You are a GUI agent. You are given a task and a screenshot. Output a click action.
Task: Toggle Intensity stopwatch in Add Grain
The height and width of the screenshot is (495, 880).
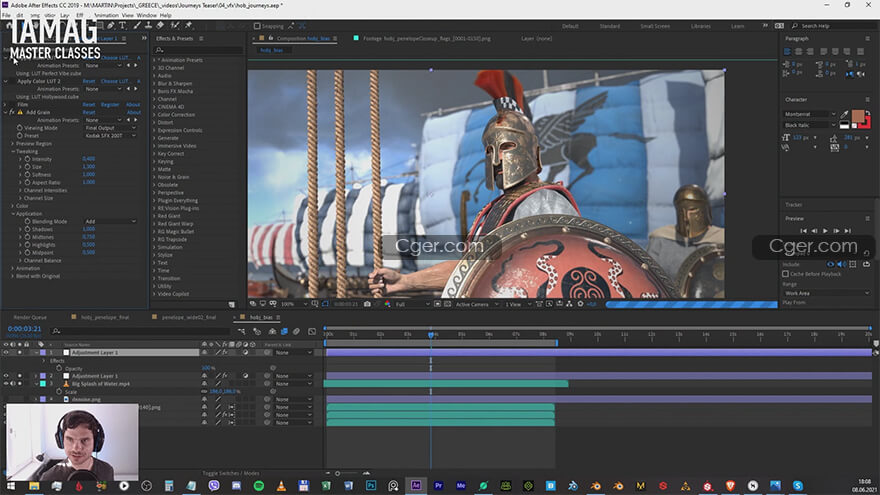(27, 159)
